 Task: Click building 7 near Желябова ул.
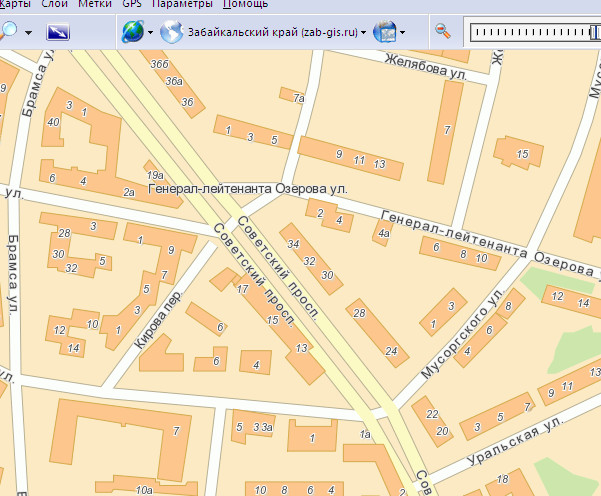tap(446, 129)
